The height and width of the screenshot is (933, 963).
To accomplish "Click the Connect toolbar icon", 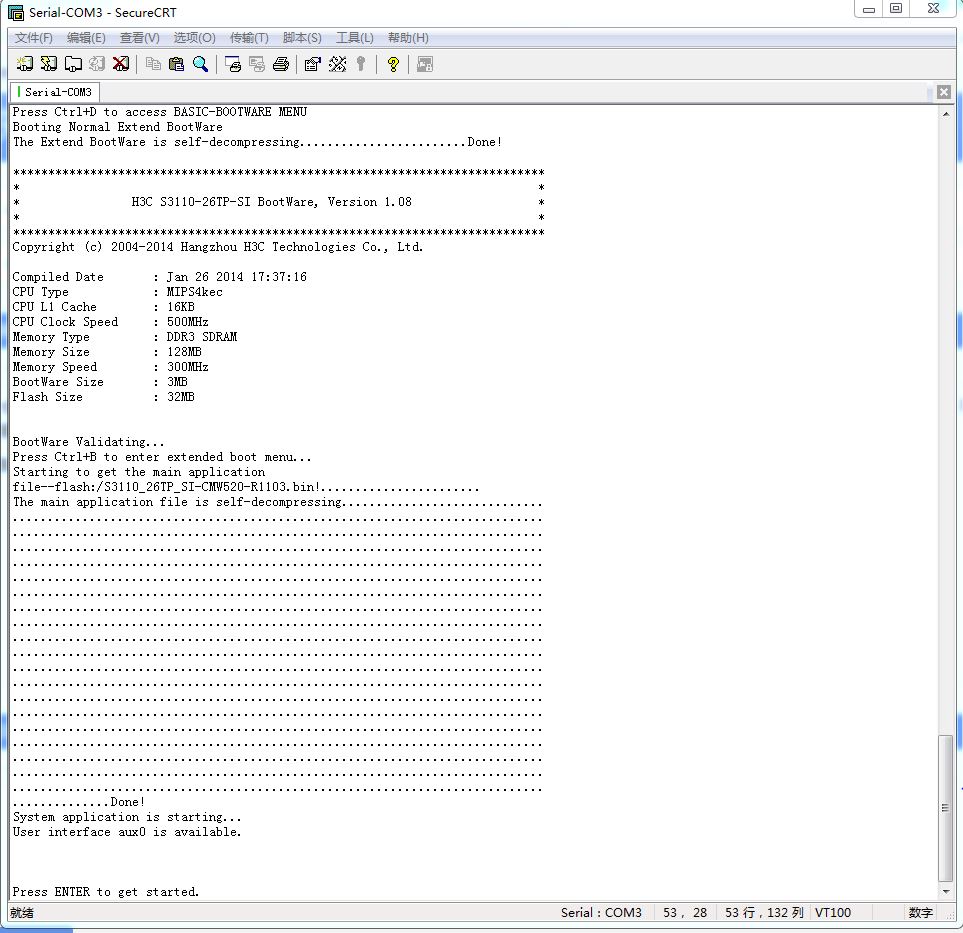I will tap(25, 63).
